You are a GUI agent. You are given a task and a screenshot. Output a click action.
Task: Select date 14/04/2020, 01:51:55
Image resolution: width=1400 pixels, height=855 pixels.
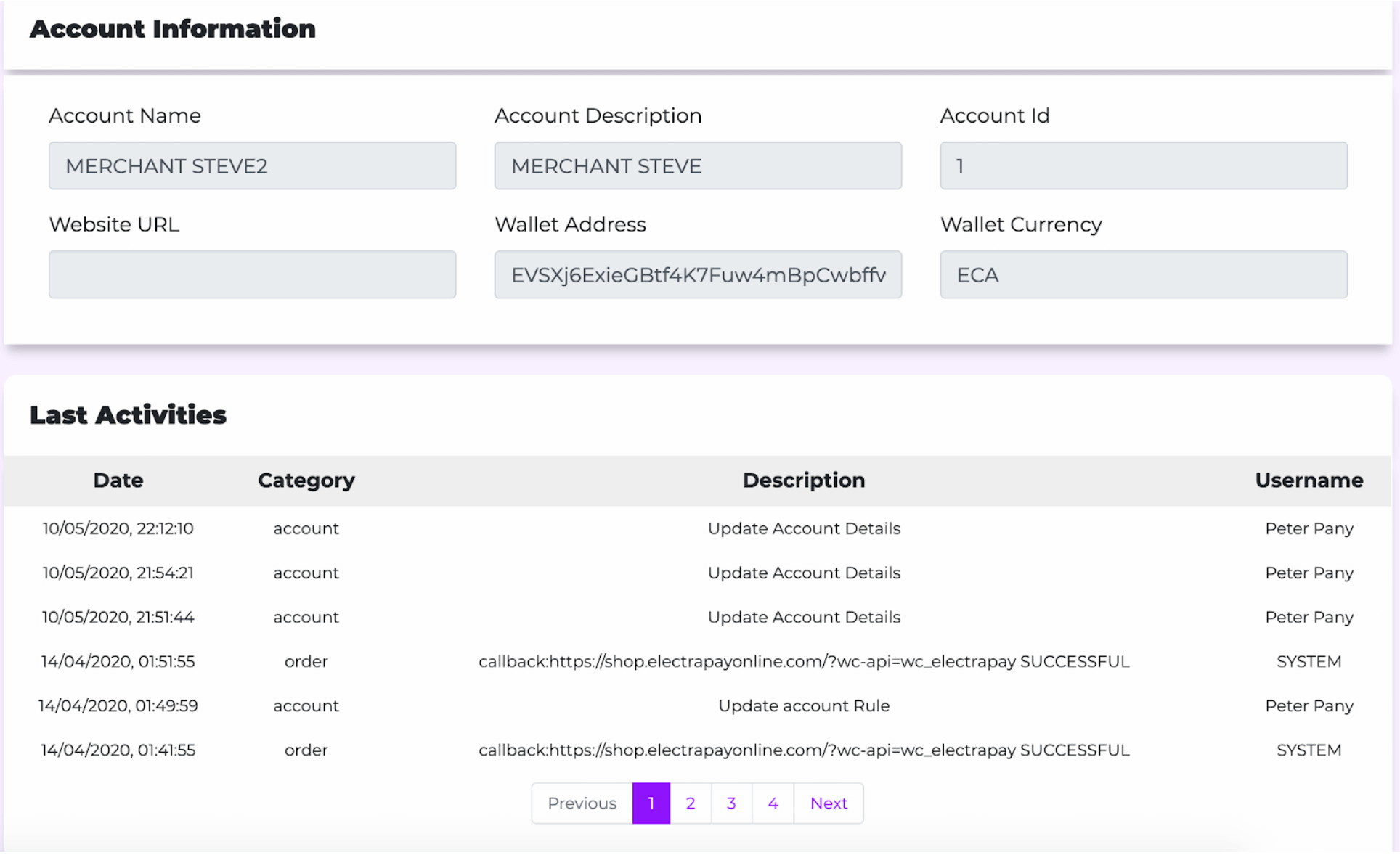point(118,661)
